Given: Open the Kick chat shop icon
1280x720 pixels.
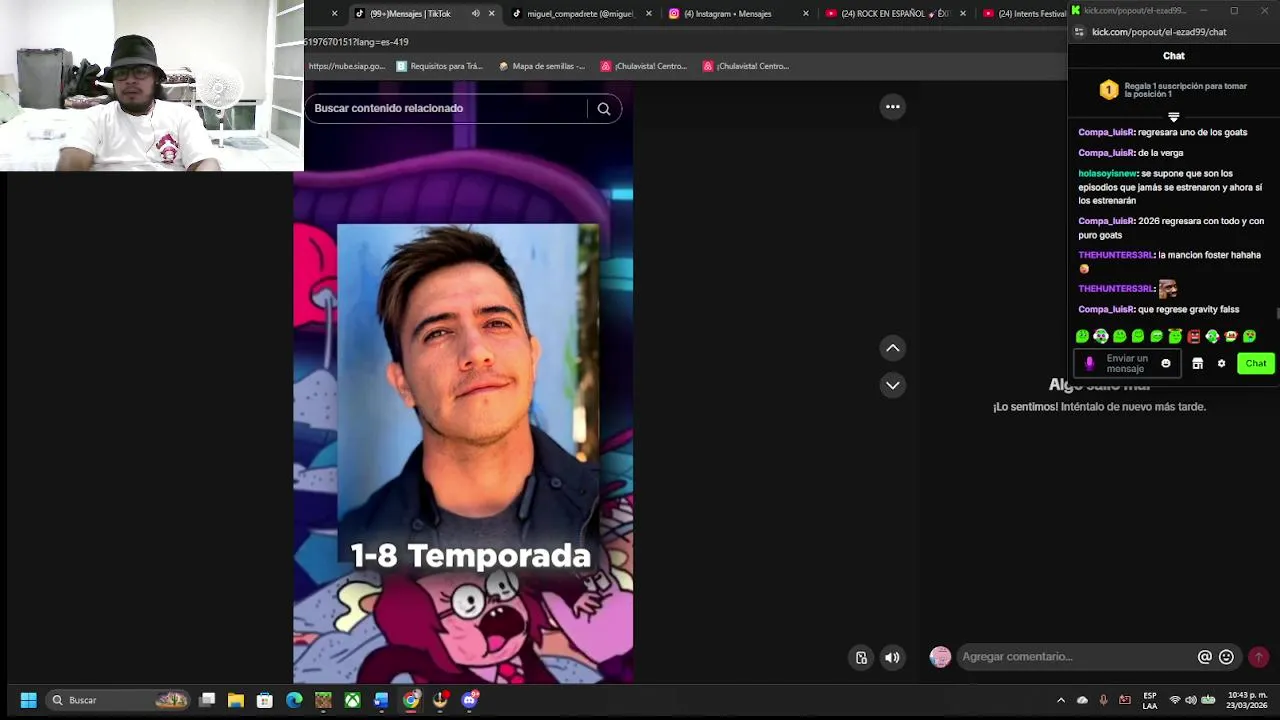Looking at the screenshot, I should point(1197,364).
